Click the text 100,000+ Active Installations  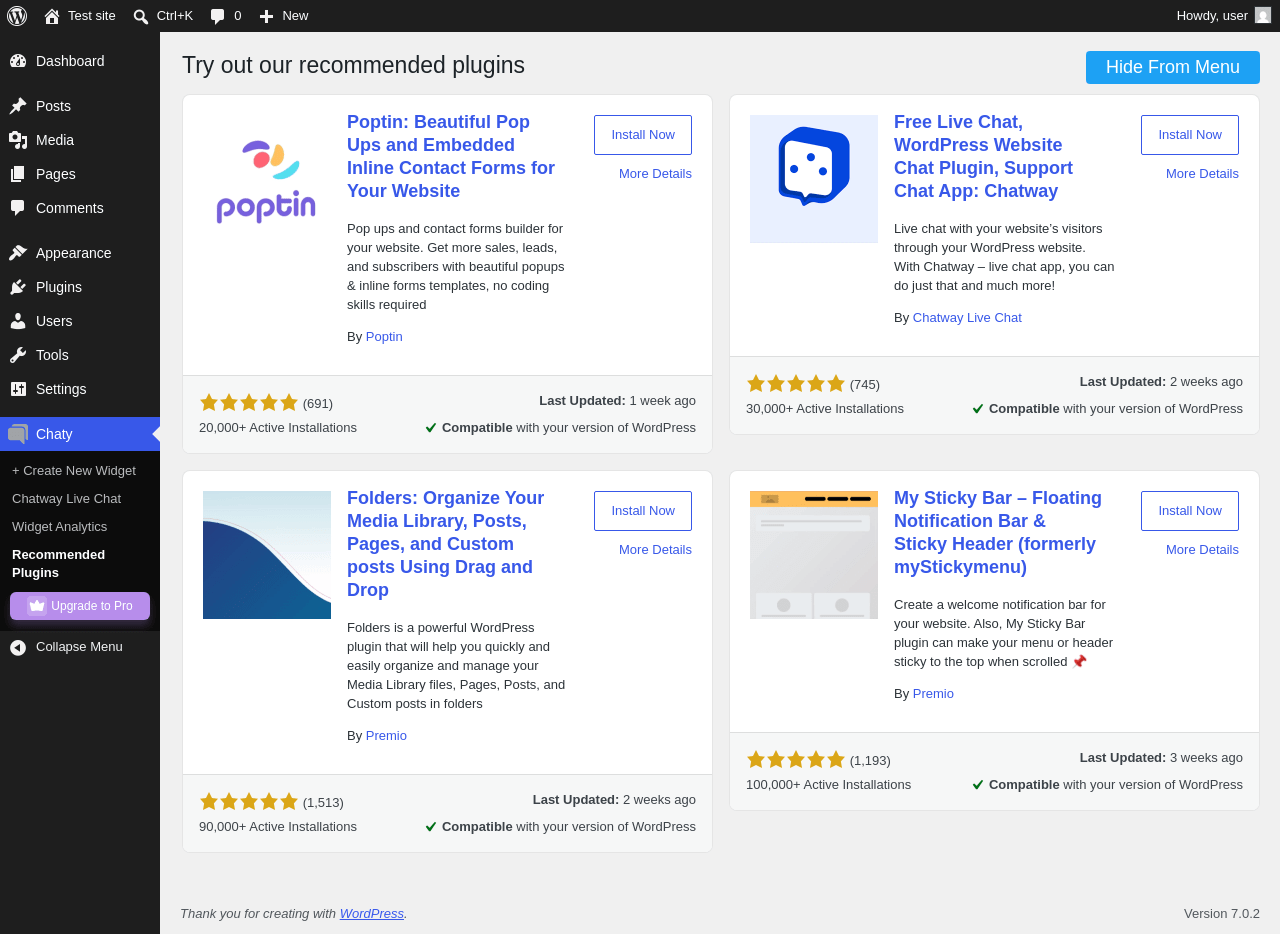point(828,785)
